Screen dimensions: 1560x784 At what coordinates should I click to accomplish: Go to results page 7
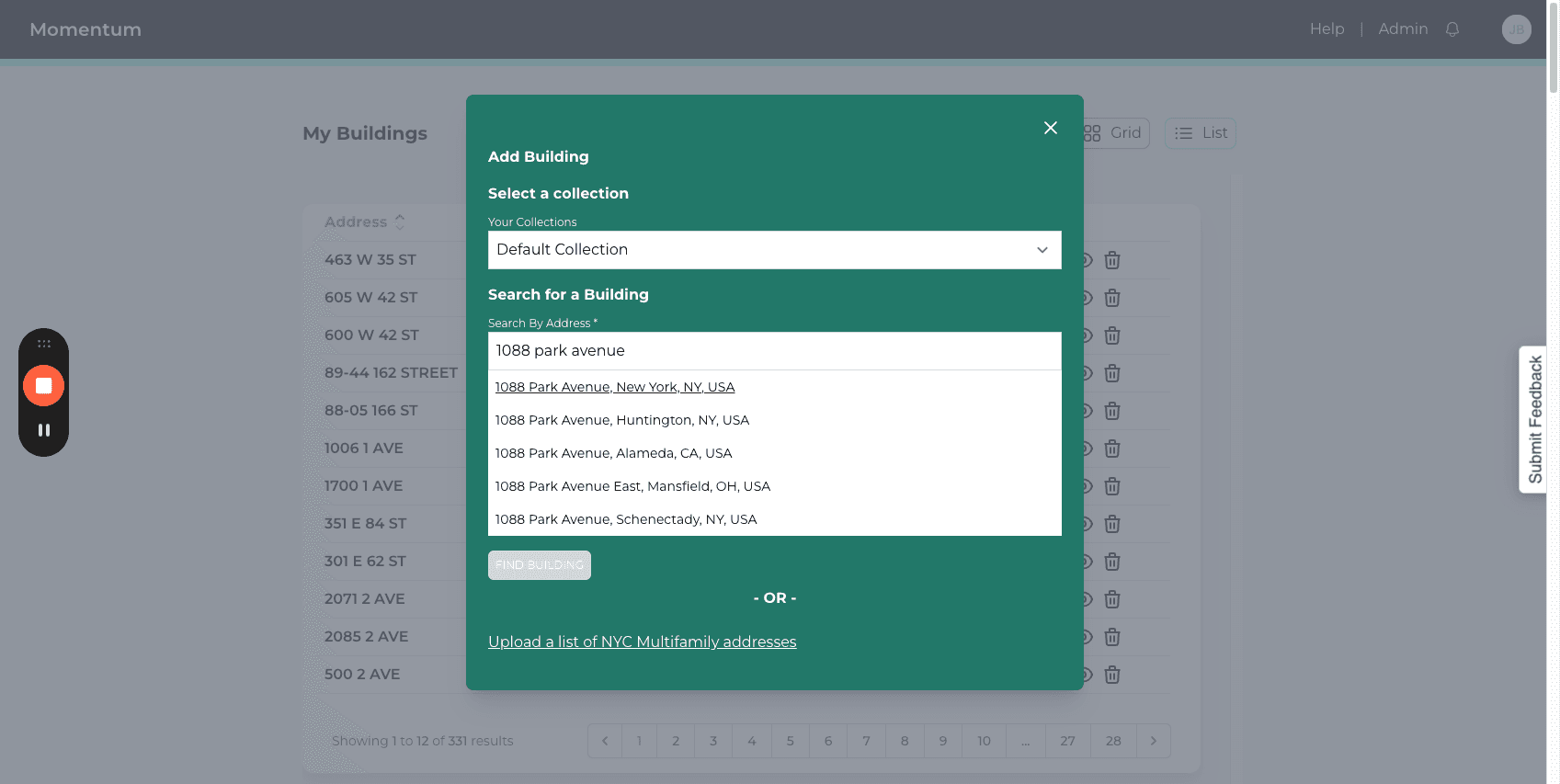coord(866,741)
